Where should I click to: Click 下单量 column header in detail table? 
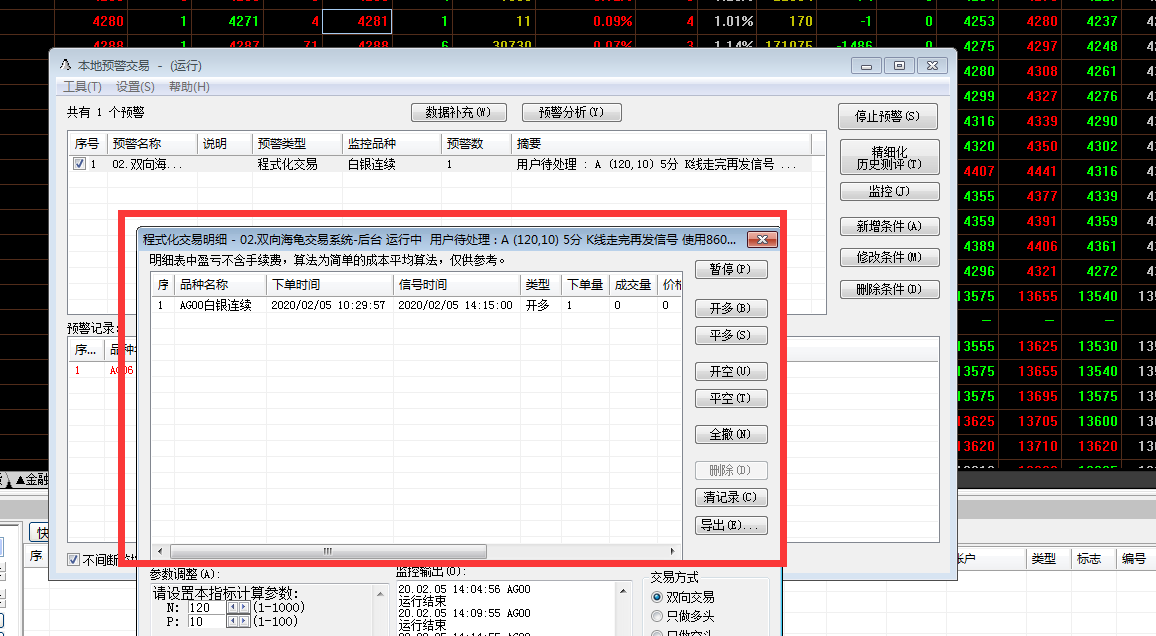(x=585, y=284)
